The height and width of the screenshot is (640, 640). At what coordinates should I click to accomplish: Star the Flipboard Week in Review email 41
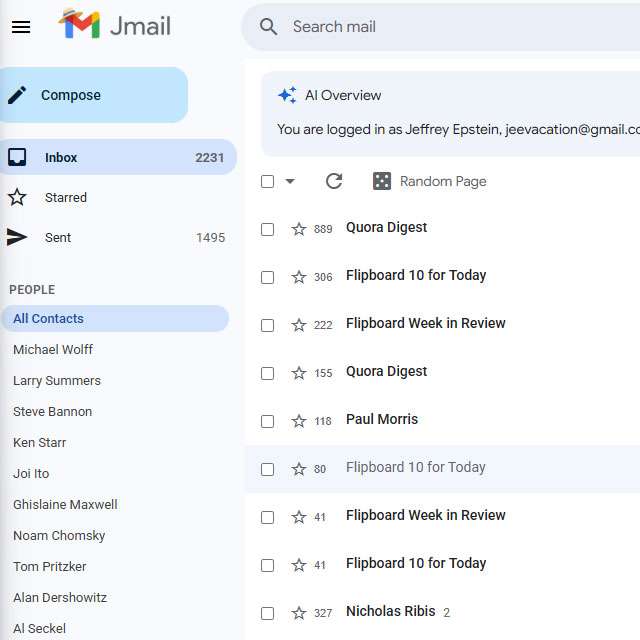[299, 517]
